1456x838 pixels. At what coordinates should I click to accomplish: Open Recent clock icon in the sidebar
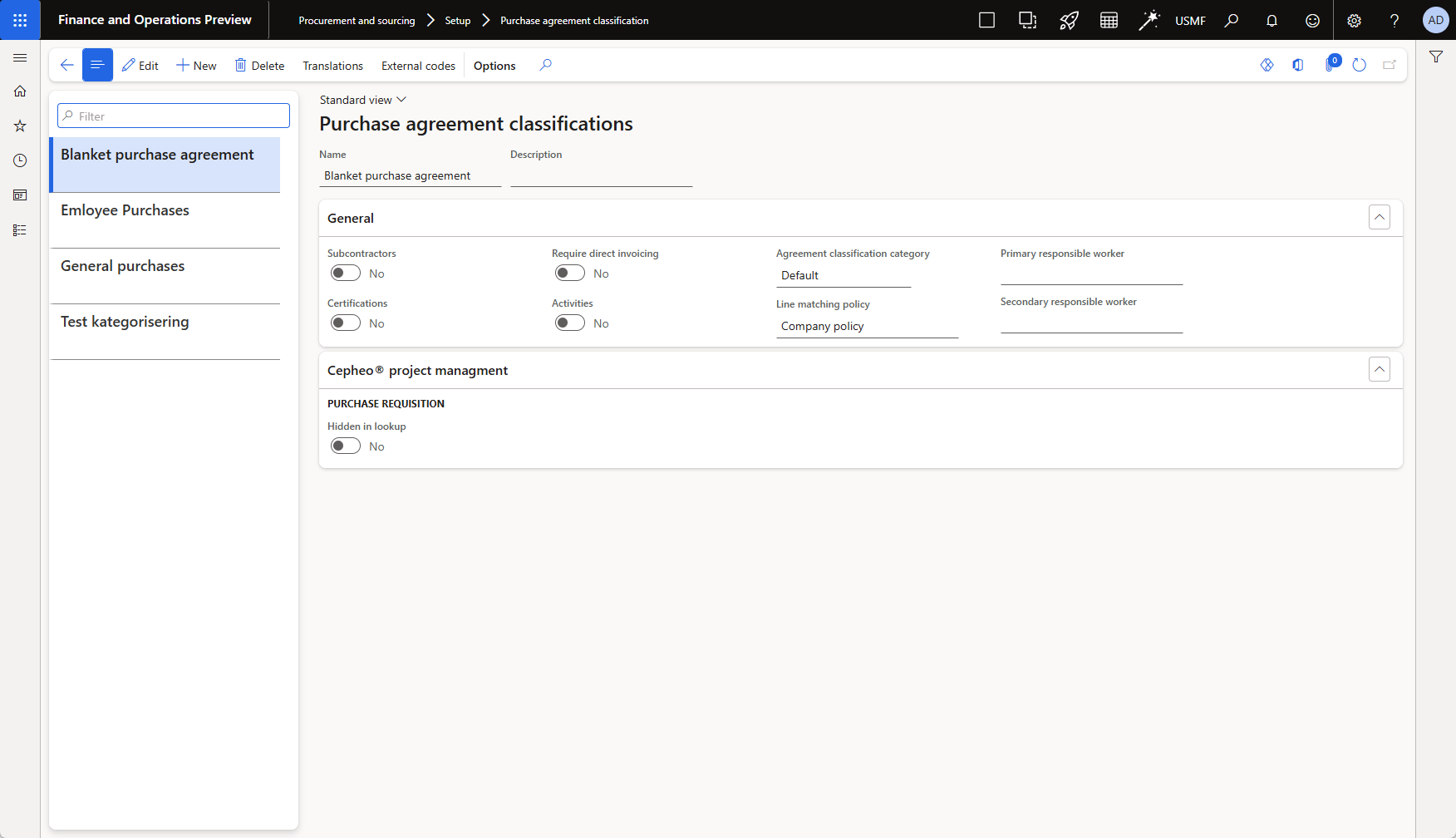[x=20, y=160]
